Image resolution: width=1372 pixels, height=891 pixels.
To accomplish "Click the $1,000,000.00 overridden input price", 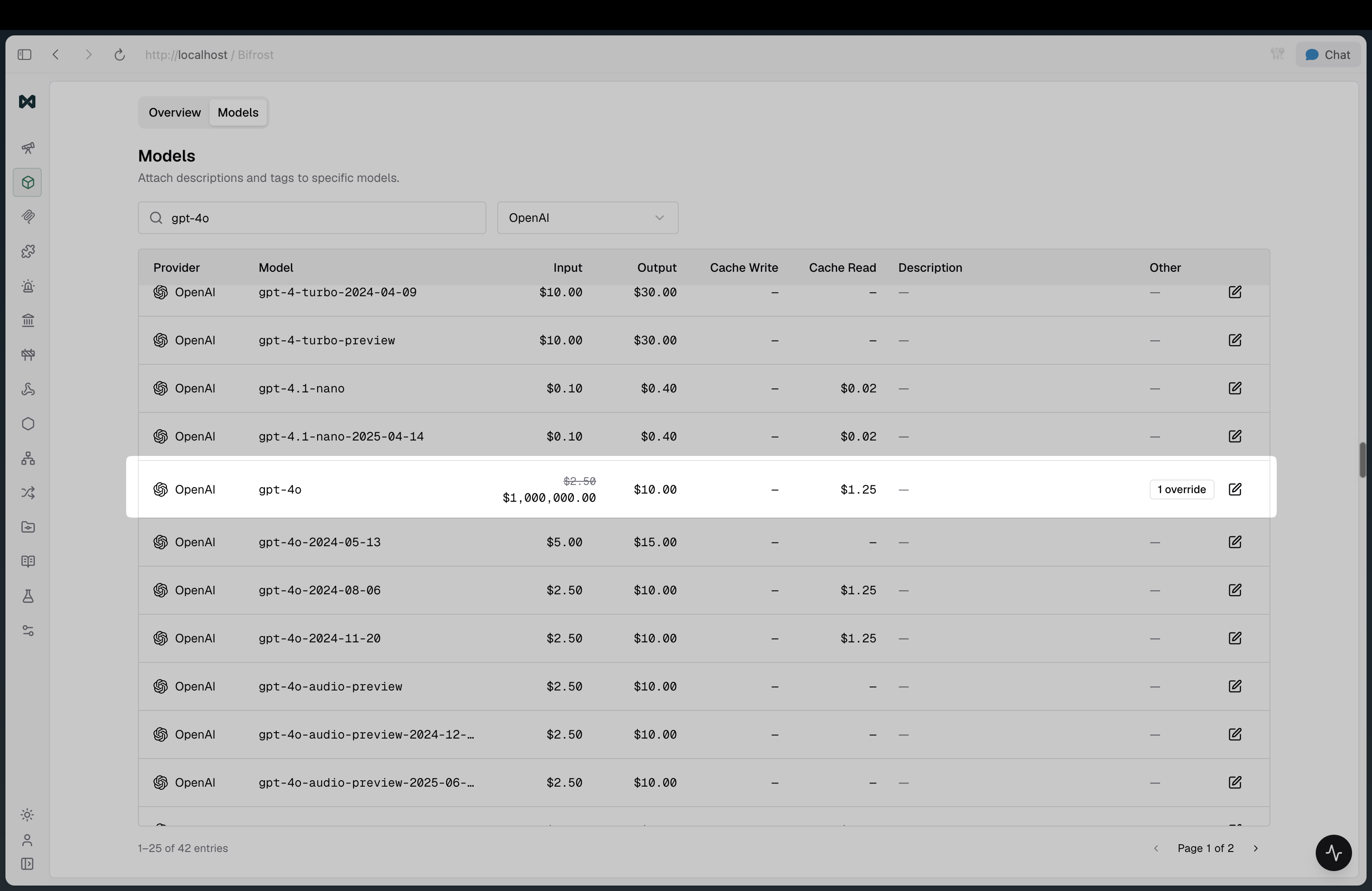I will (549, 498).
